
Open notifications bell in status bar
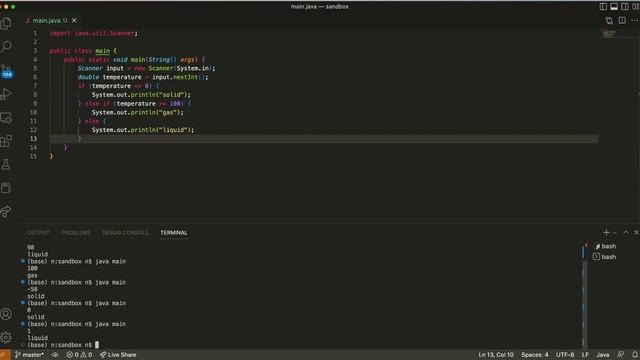635,355
